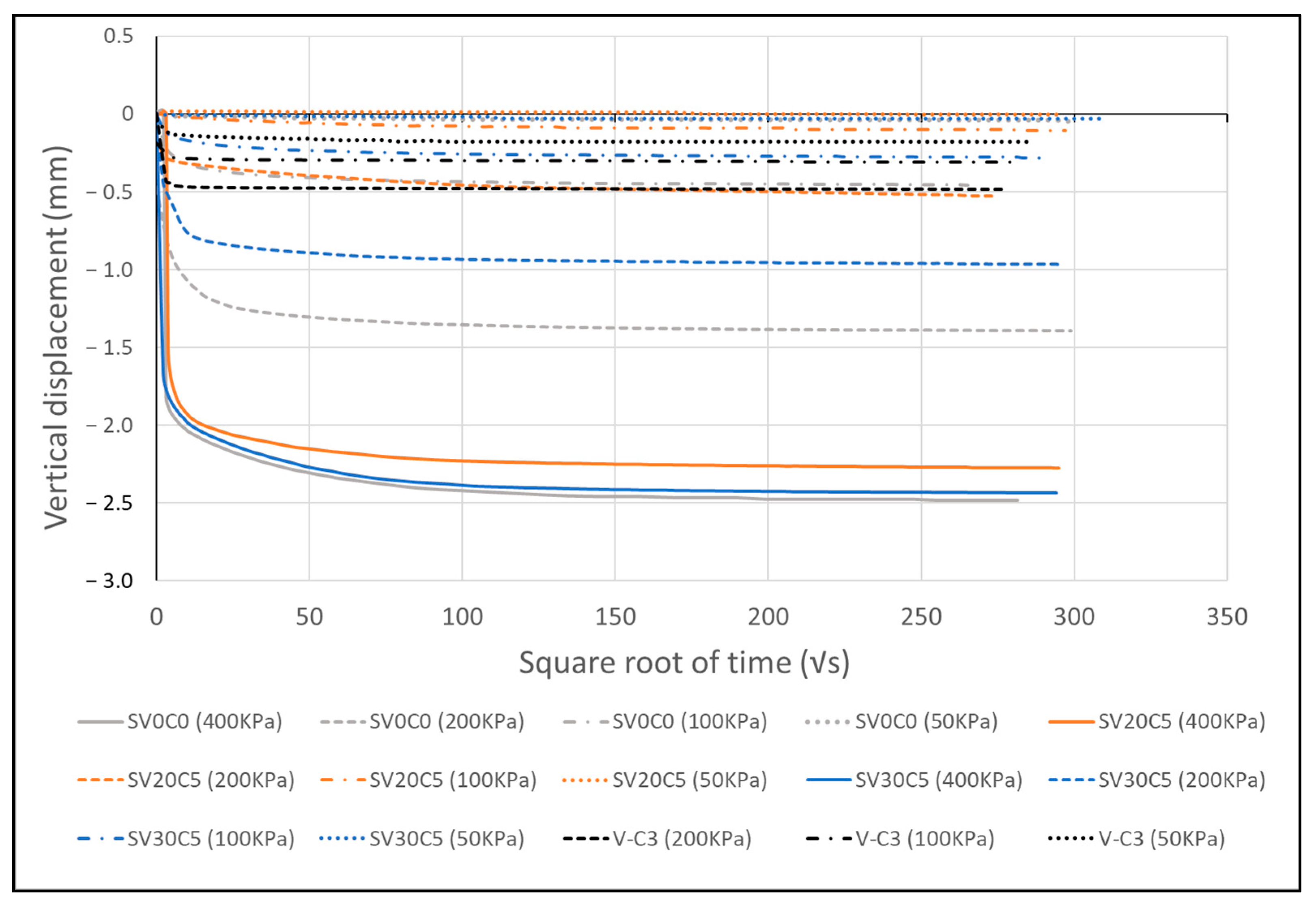The width and height of the screenshot is (1316, 905).
Task: Click the V-C3 (200KPa) legend entry
Action: click(682, 838)
